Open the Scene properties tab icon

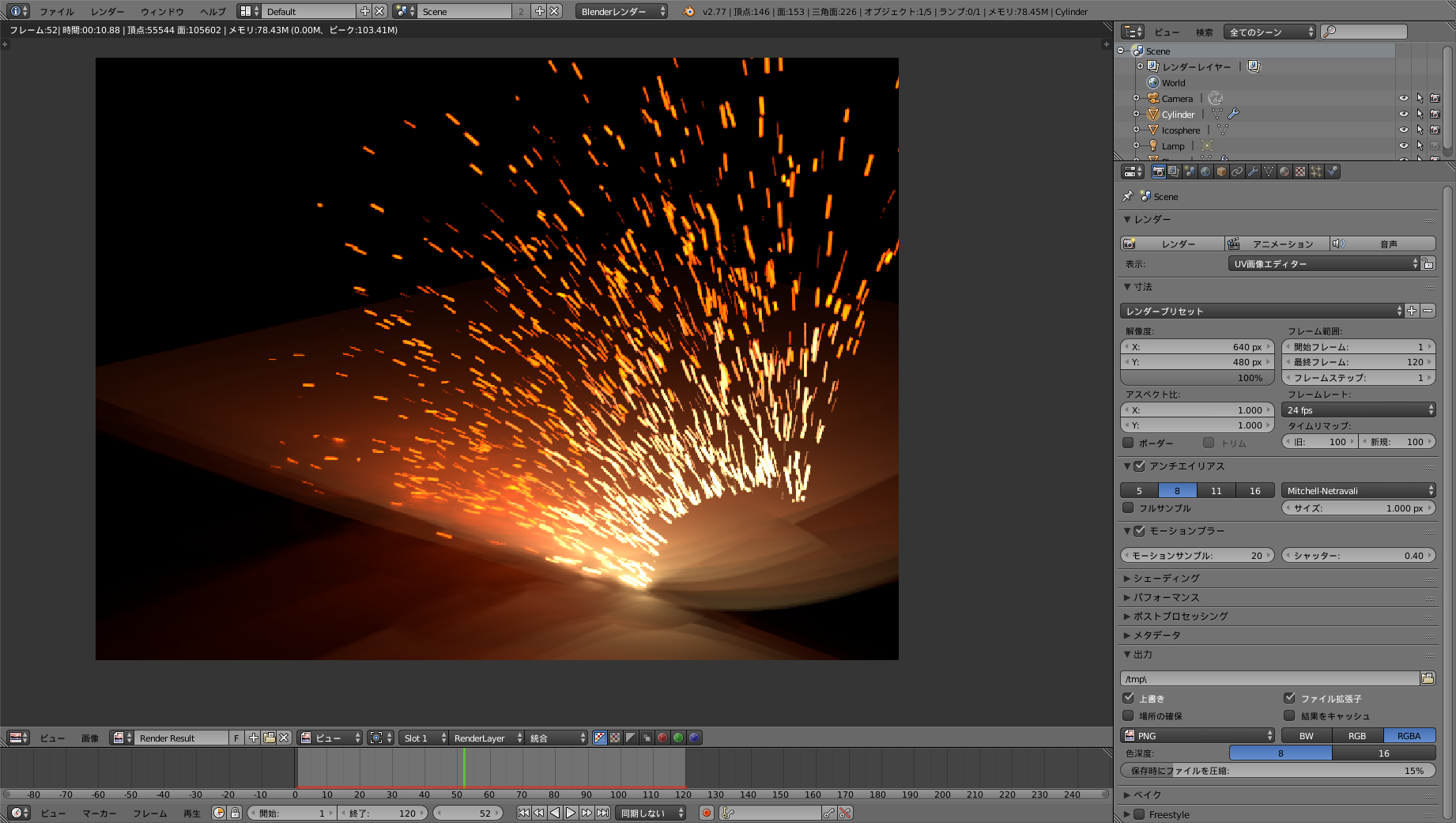click(x=1190, y=172)
